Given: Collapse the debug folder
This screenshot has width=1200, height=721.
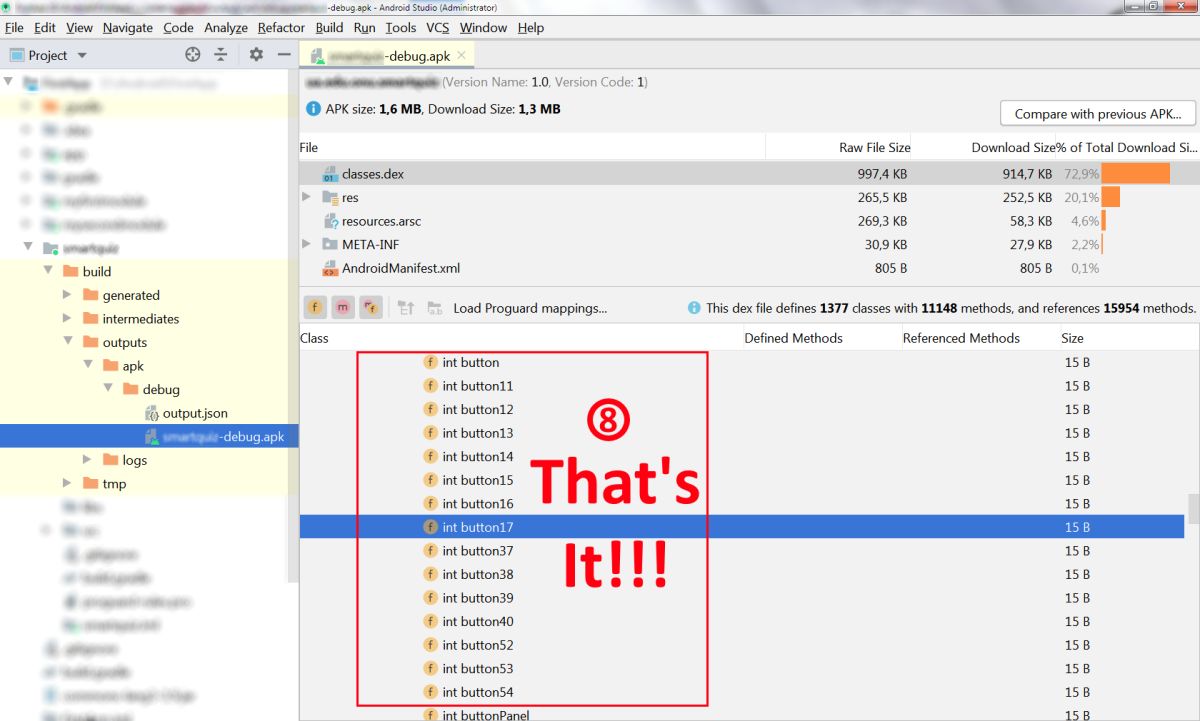Looking at the screenshot, I should (107, 389).
